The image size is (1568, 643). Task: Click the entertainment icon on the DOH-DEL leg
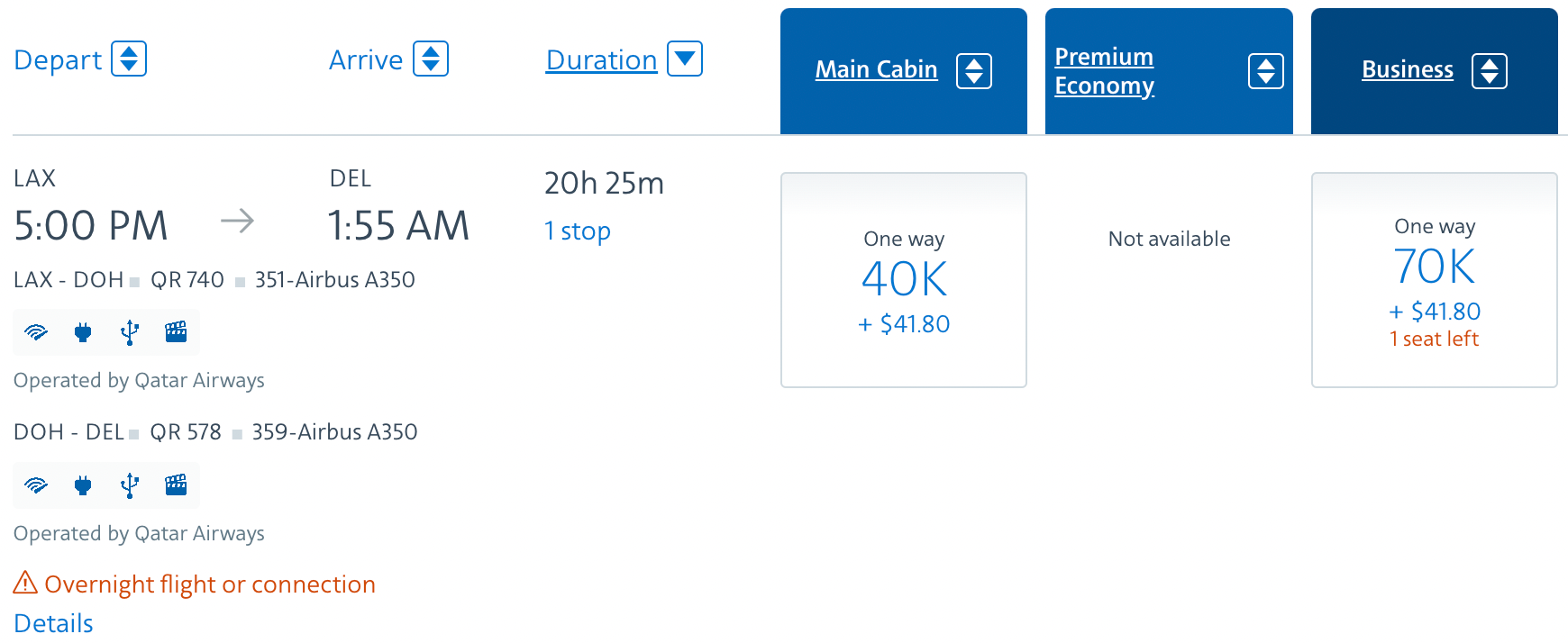177,485
